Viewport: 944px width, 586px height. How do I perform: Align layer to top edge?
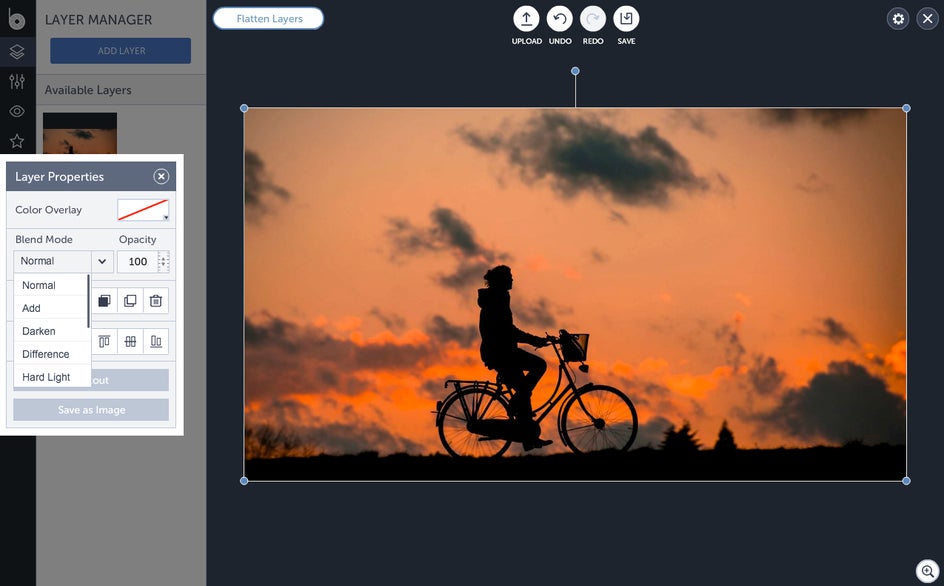point(104,341)
